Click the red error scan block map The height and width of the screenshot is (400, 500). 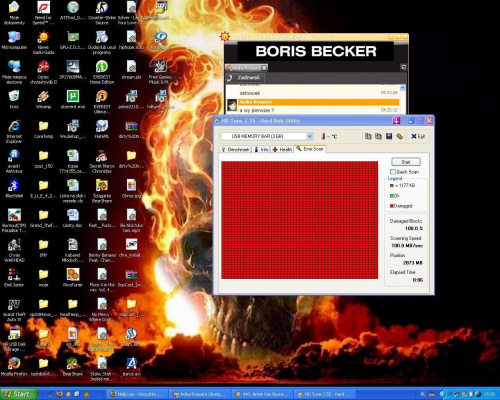[x=300, y=220]
